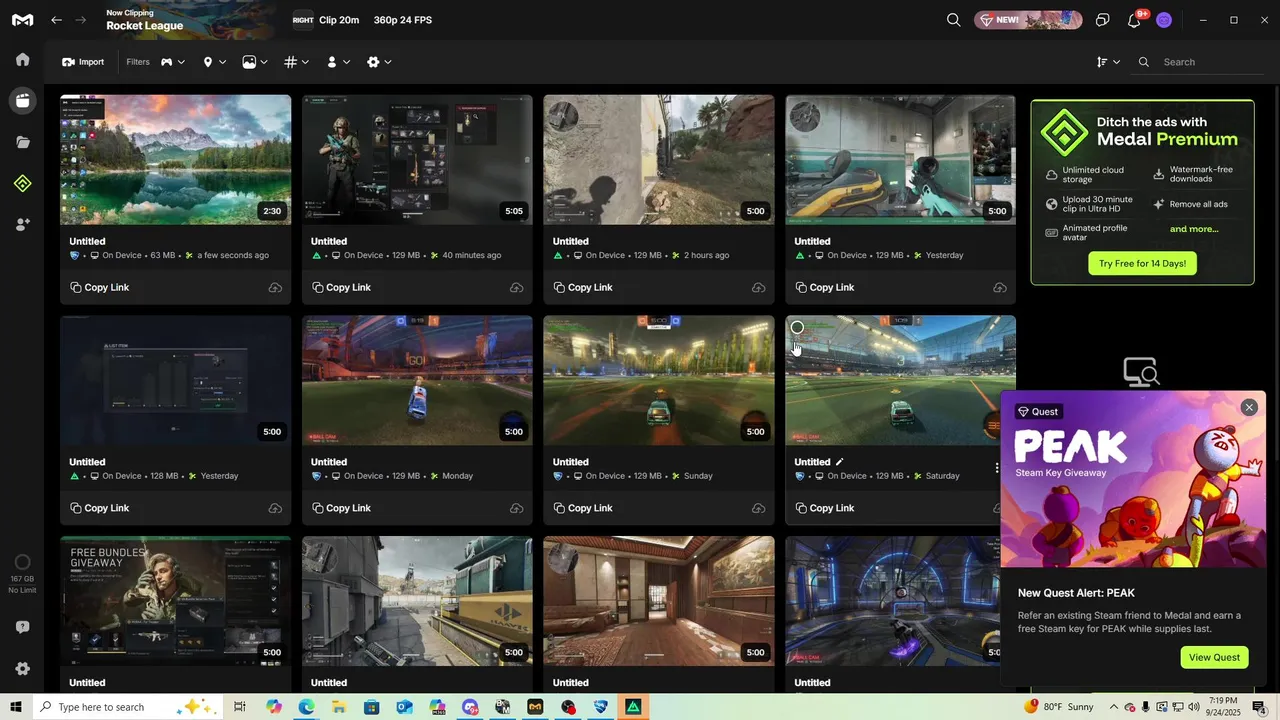Screen dimensions: 1280x720
Task: Open the mountain lake thumbnail clip
Action: [x=176, y=160]
